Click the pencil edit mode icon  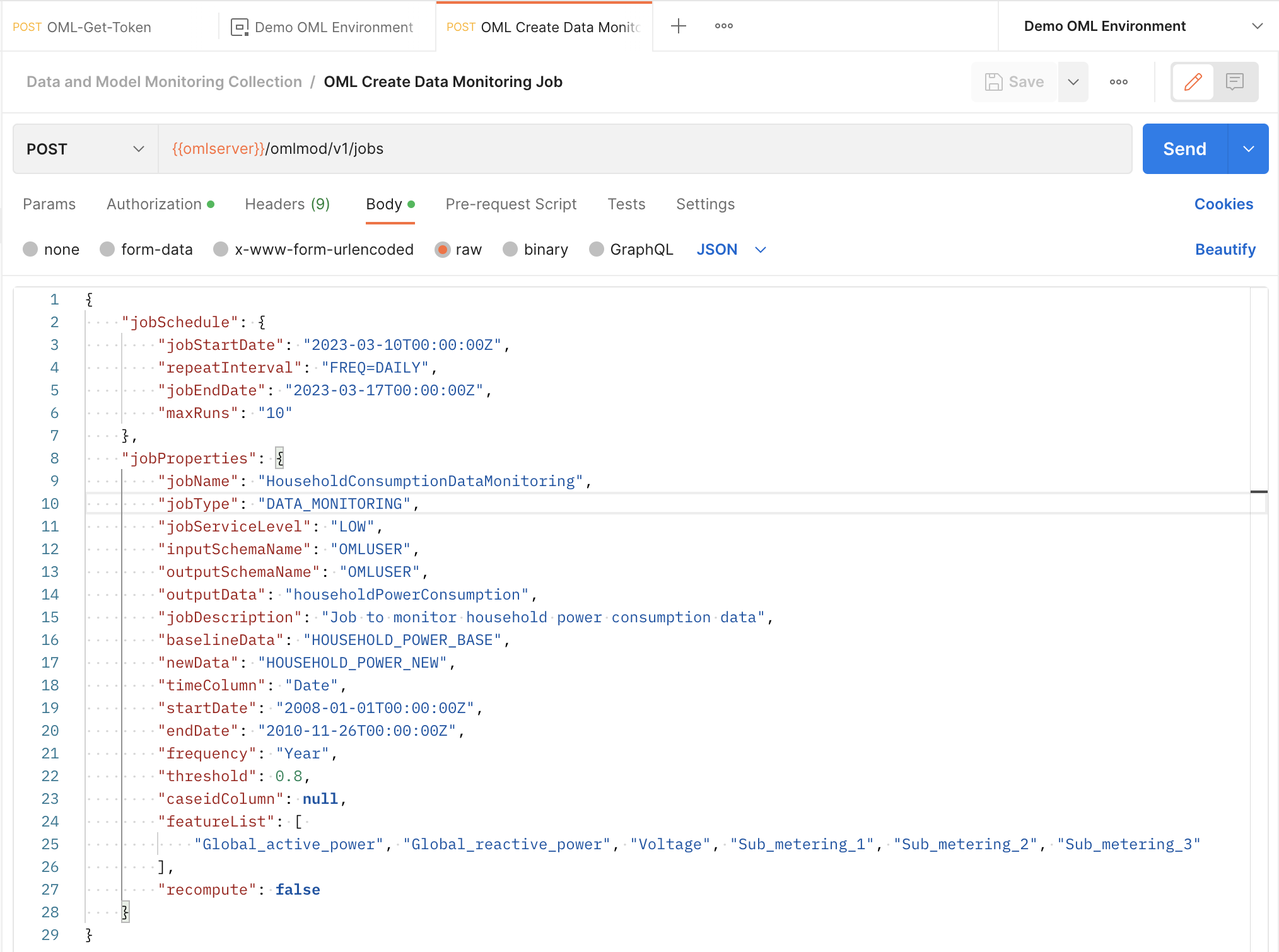point(1193,82)
